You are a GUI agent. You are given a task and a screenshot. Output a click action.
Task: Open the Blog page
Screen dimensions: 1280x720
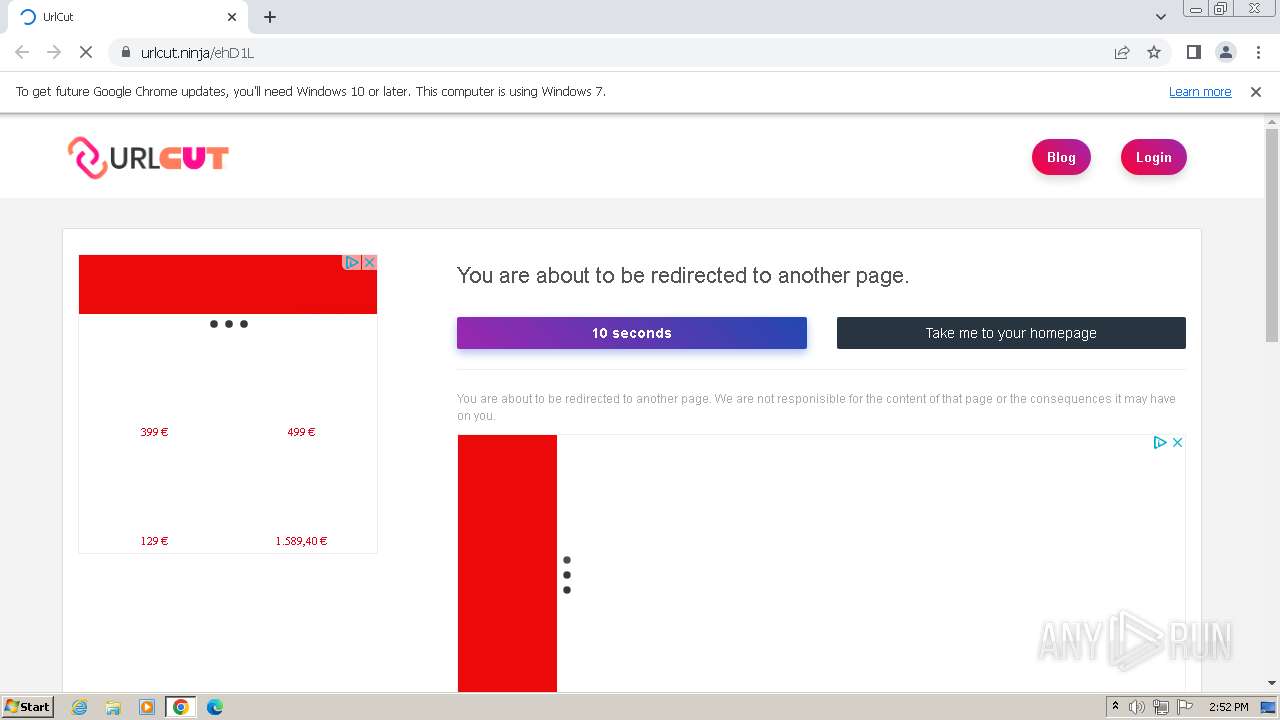1061,157
